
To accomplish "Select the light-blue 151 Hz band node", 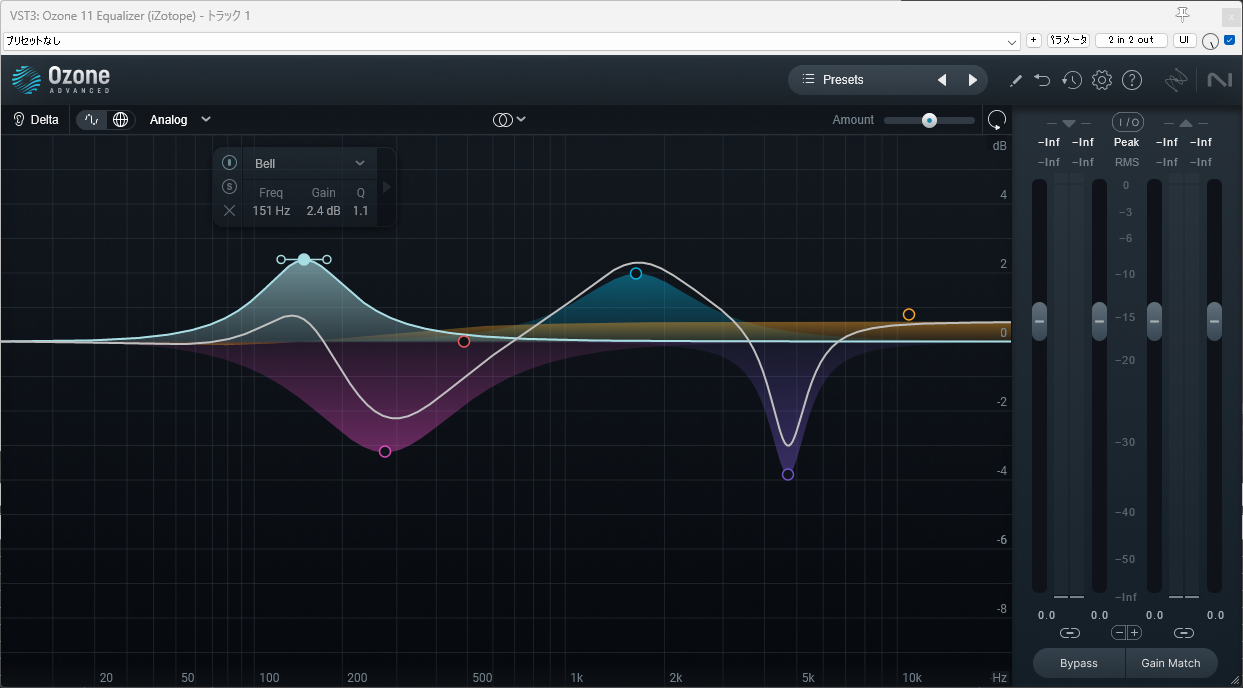I will tap(304, 260).
